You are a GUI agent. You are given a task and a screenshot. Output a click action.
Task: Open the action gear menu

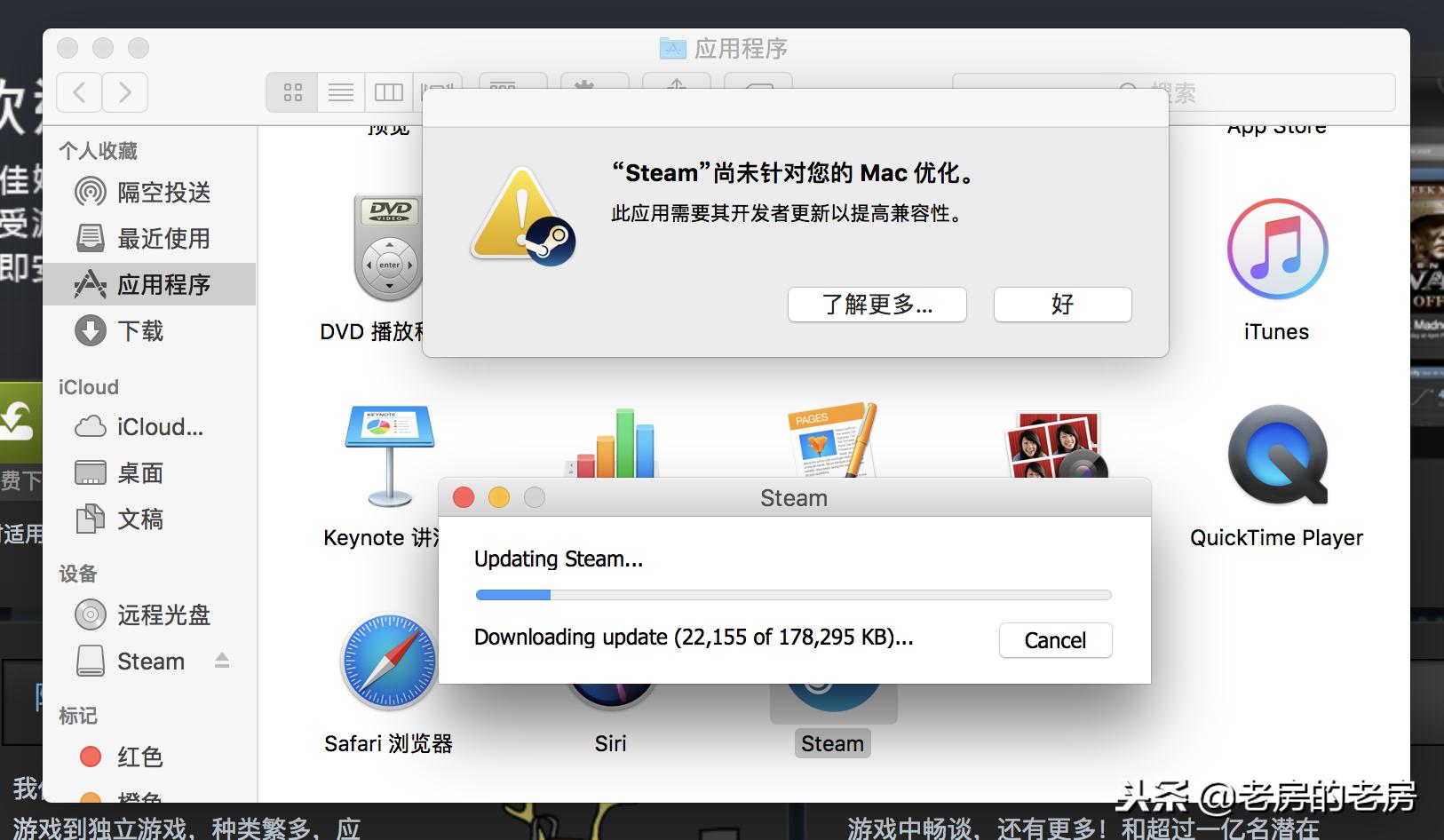coord(594,89)
